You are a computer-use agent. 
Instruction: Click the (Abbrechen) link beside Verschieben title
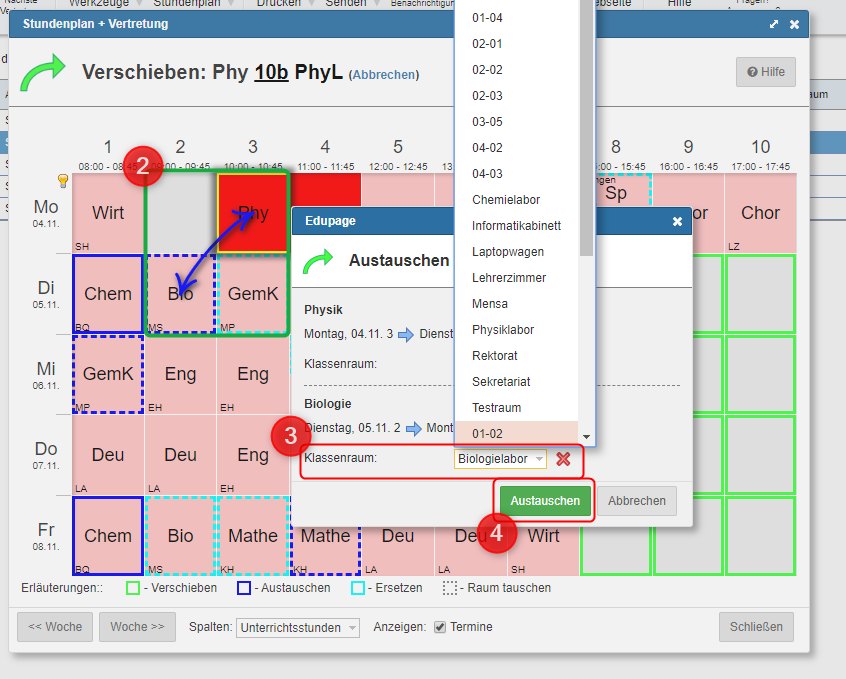tap(384, 74)
